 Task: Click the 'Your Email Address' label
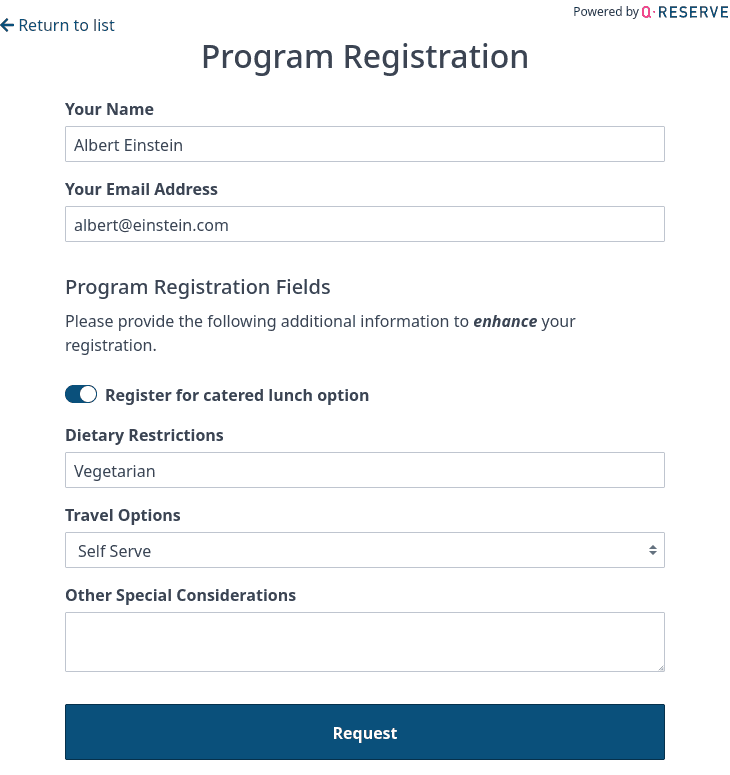click(141, 189)
